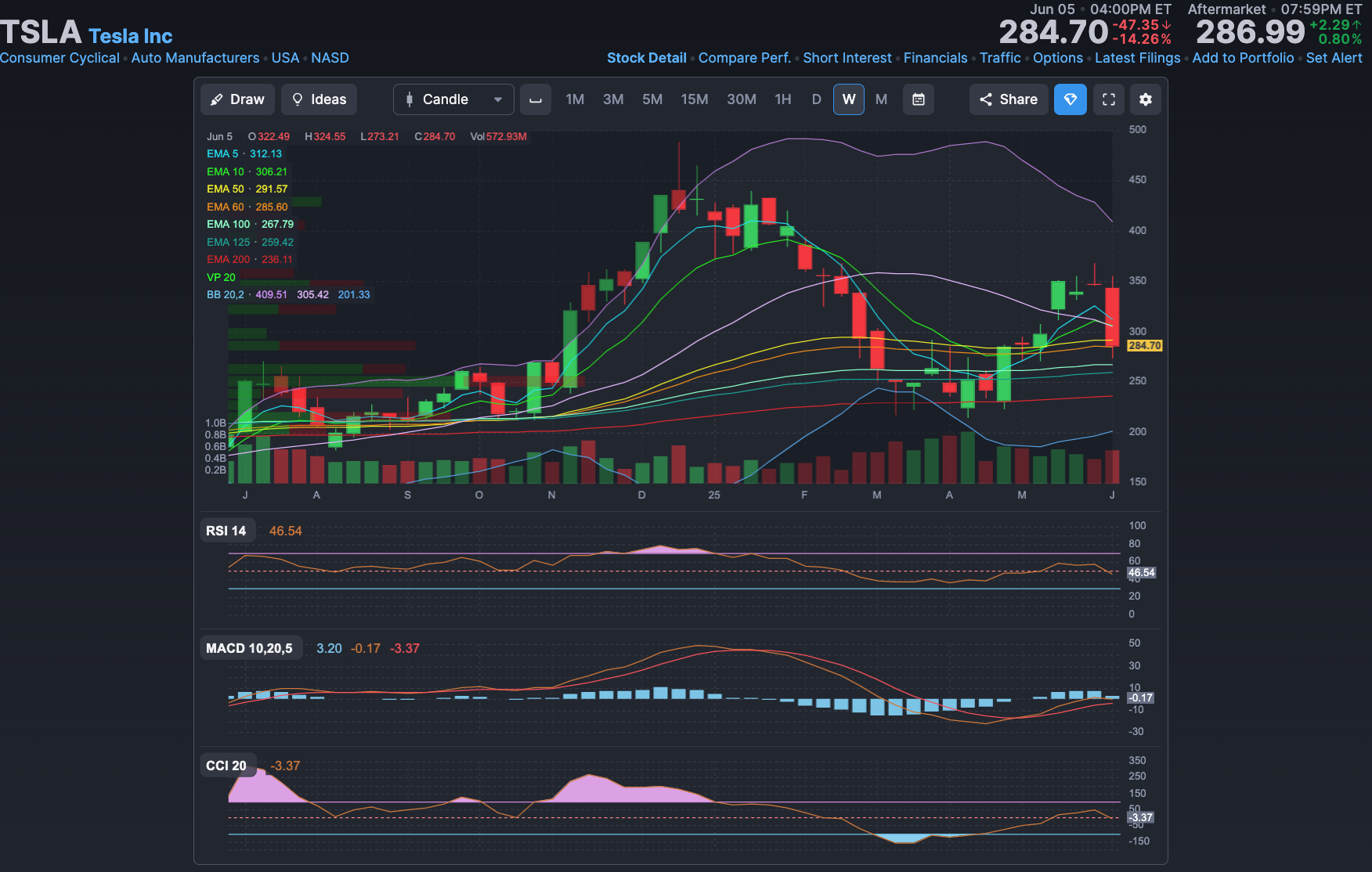Select the 3M timeframe
The width and height of the screenshot is (1372, 872).
[613, 99]
